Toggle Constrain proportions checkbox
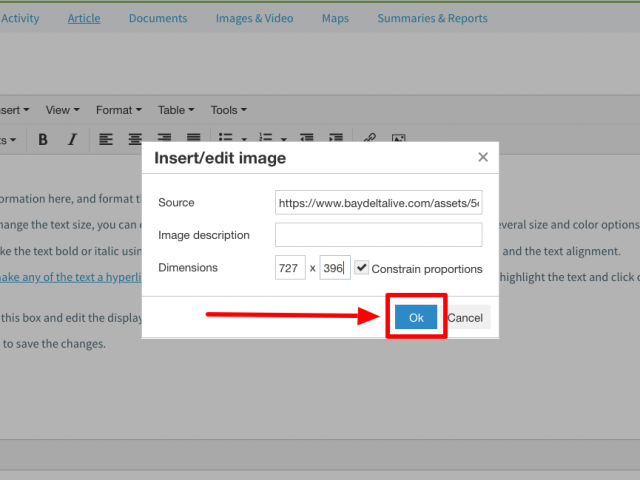 coord(362,268)
